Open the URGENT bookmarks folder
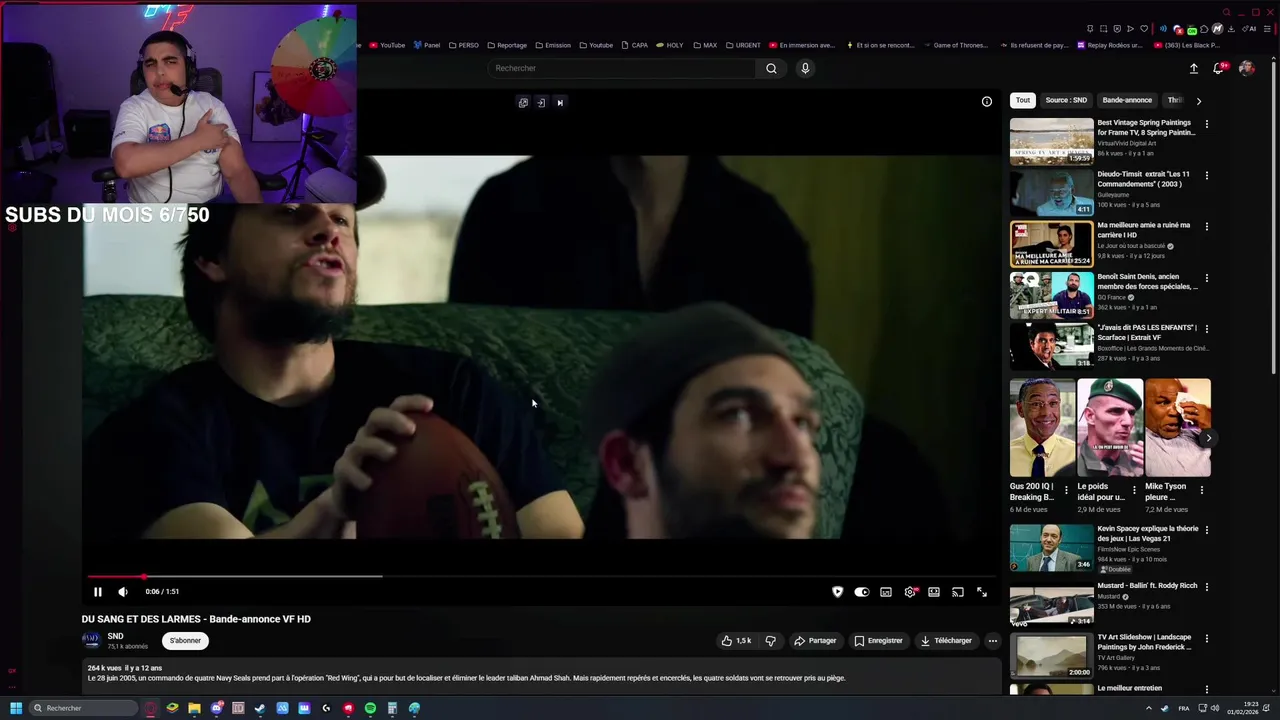1280x720 pixels. [x=743, y=45]
